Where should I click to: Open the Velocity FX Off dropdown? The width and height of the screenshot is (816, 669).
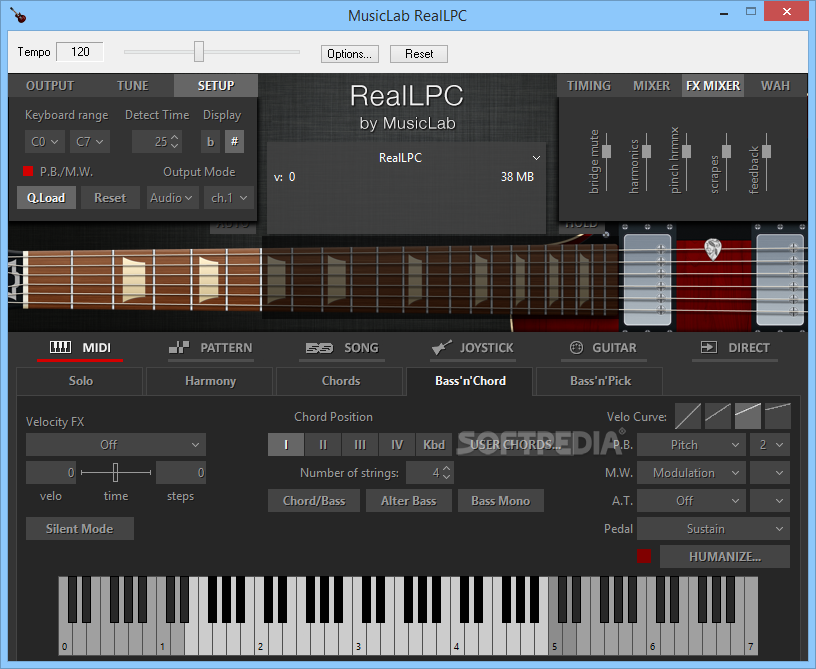116,445
